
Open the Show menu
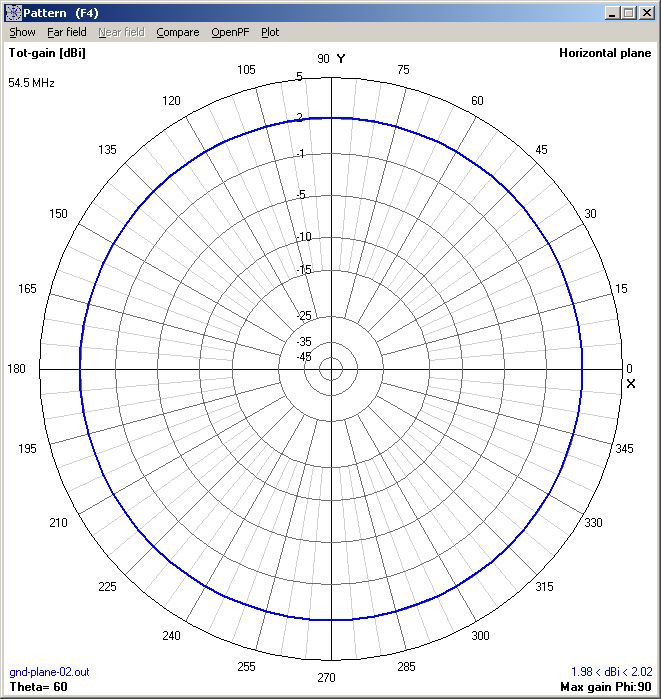click(x=22, y=32)
